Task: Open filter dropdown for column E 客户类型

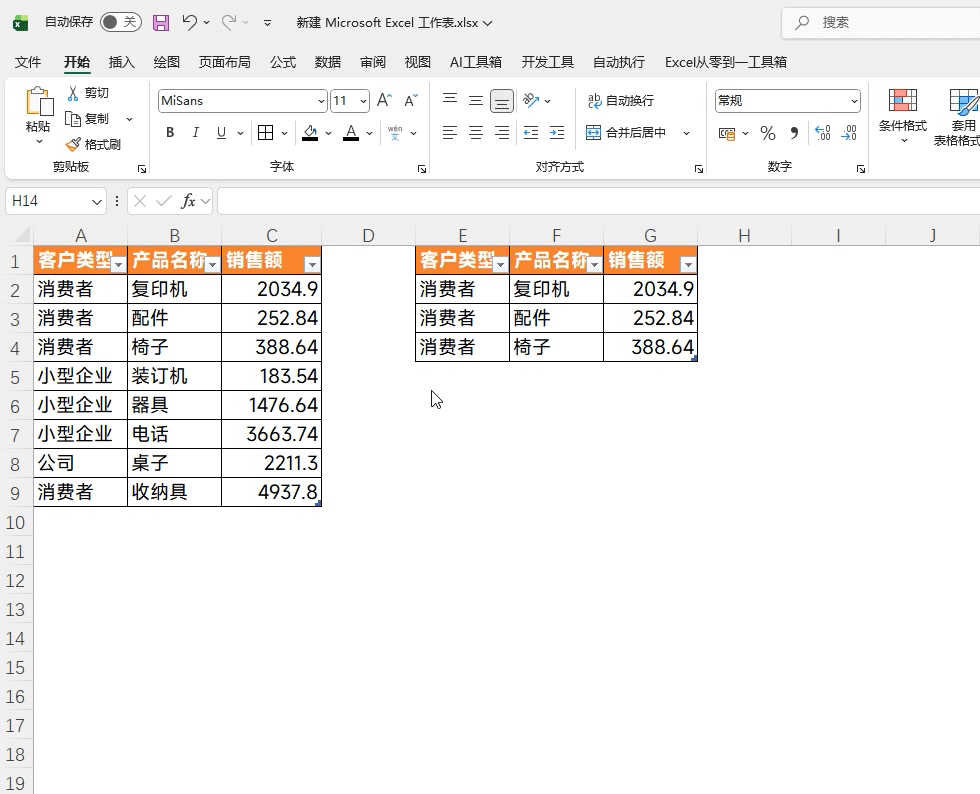Action: point(501,265)
